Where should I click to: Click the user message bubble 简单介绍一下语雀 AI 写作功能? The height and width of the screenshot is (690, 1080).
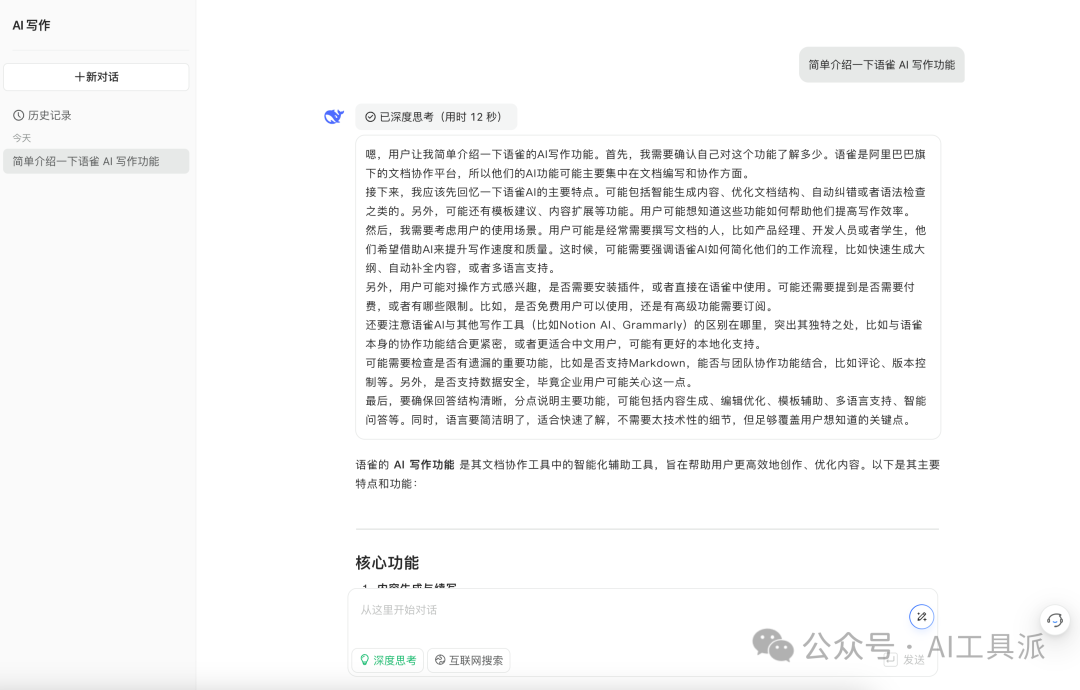(882, 65)
